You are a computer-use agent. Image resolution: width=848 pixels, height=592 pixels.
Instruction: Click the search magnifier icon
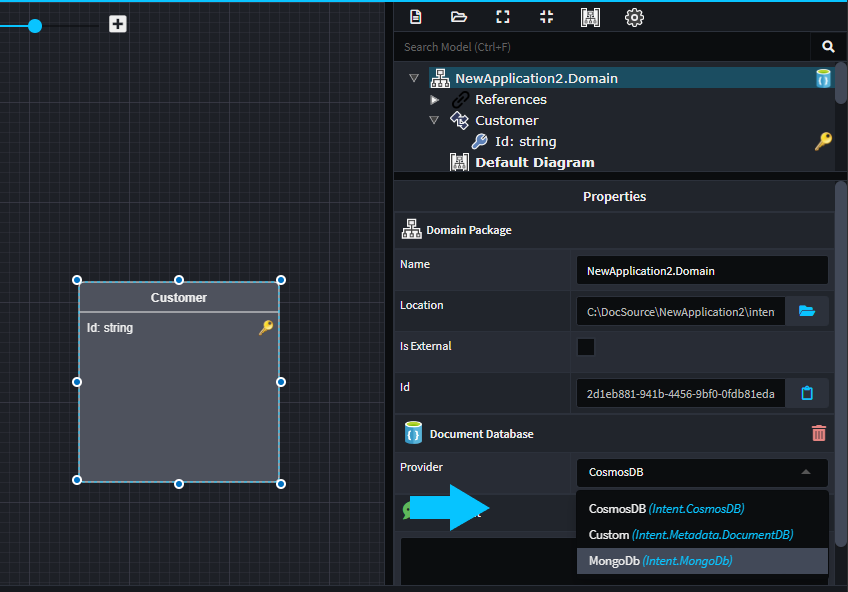pos(828,47)
